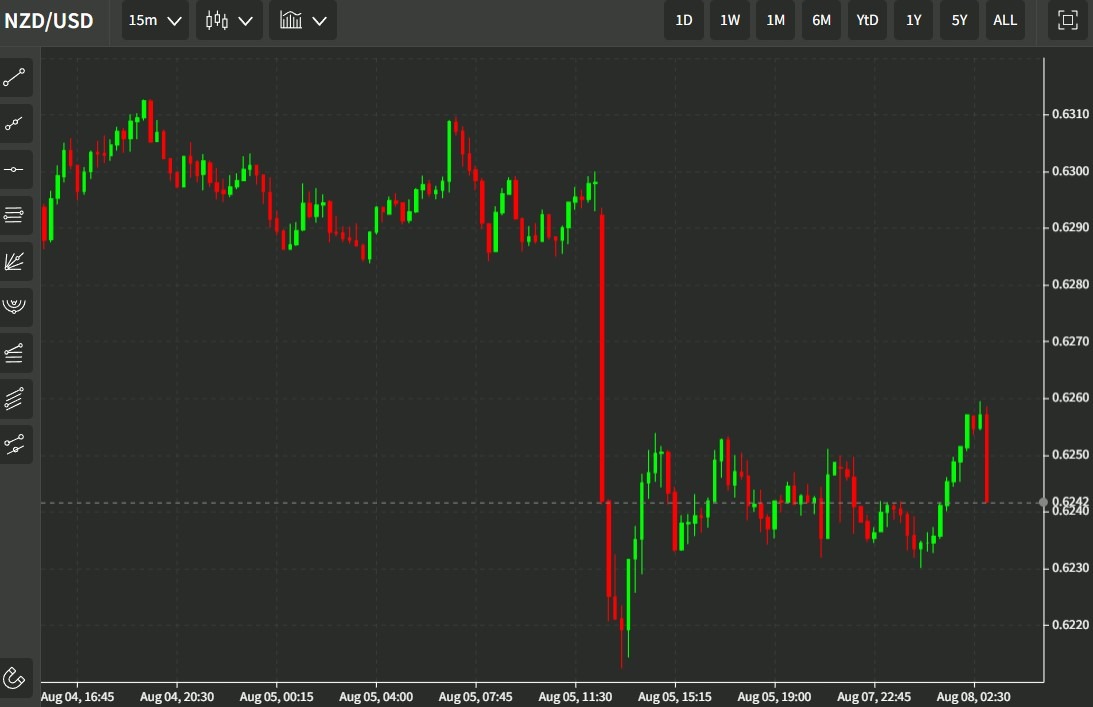1093x707 pixels.
Task: Select the parallel channel tool
Action: tap(15, 399)
